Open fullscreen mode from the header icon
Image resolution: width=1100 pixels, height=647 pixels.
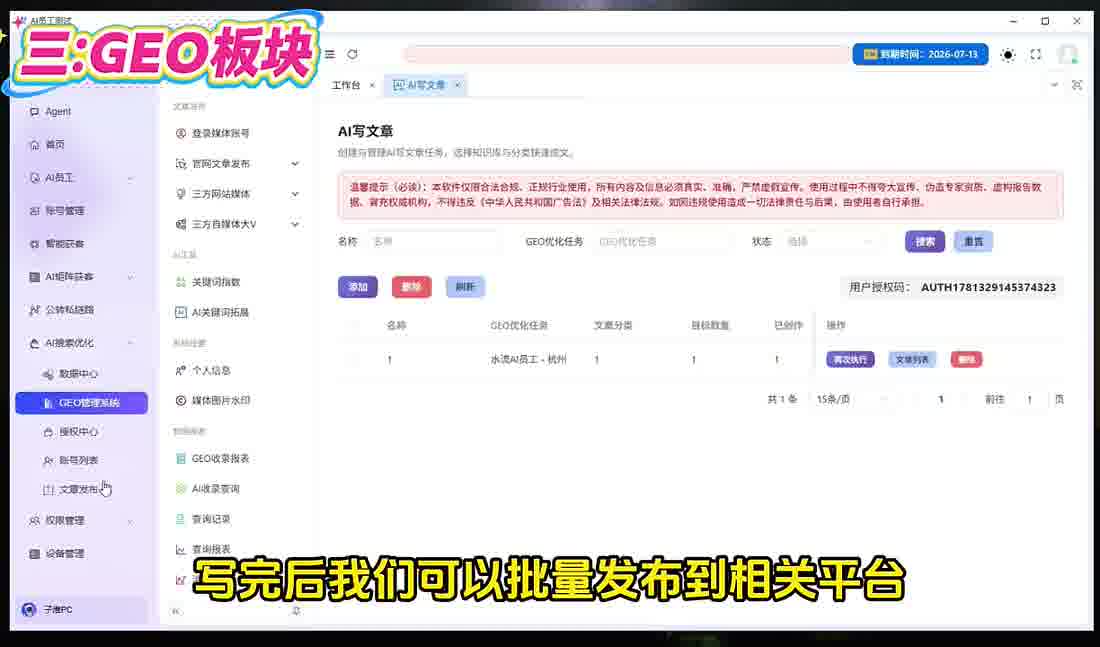(1035, 55)
